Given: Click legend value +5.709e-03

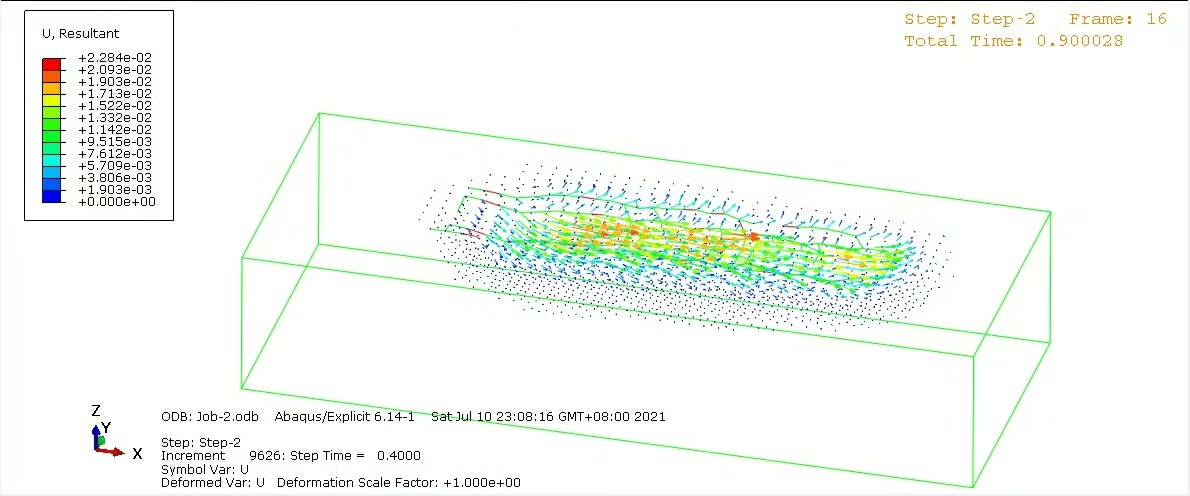Looking at the screenshot, I should coord(117,165).
